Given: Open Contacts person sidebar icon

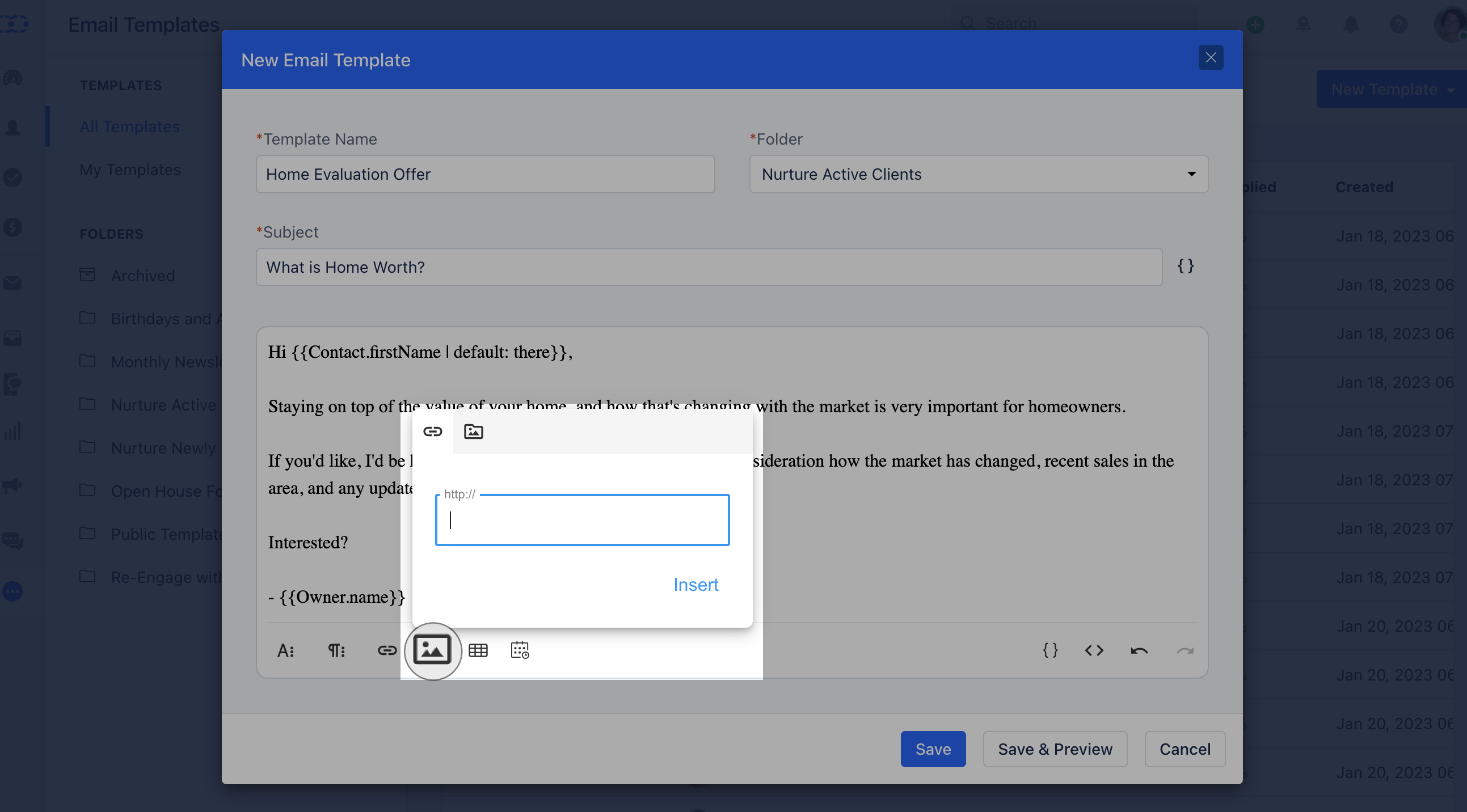Looking at the screenshot, I should (12, 127).
